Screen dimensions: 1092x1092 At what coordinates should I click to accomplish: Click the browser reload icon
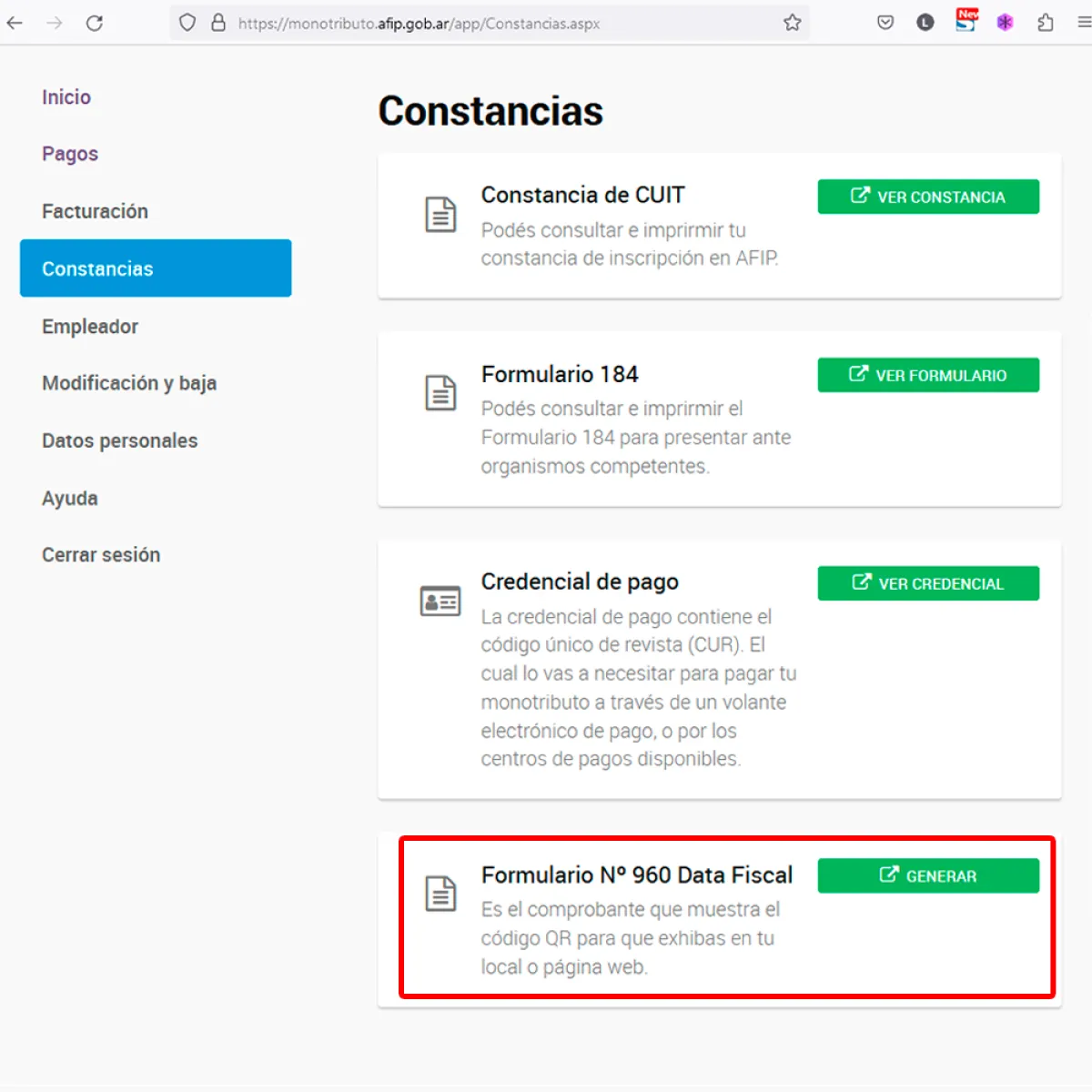pyautogui.click(x=95, y=23)
